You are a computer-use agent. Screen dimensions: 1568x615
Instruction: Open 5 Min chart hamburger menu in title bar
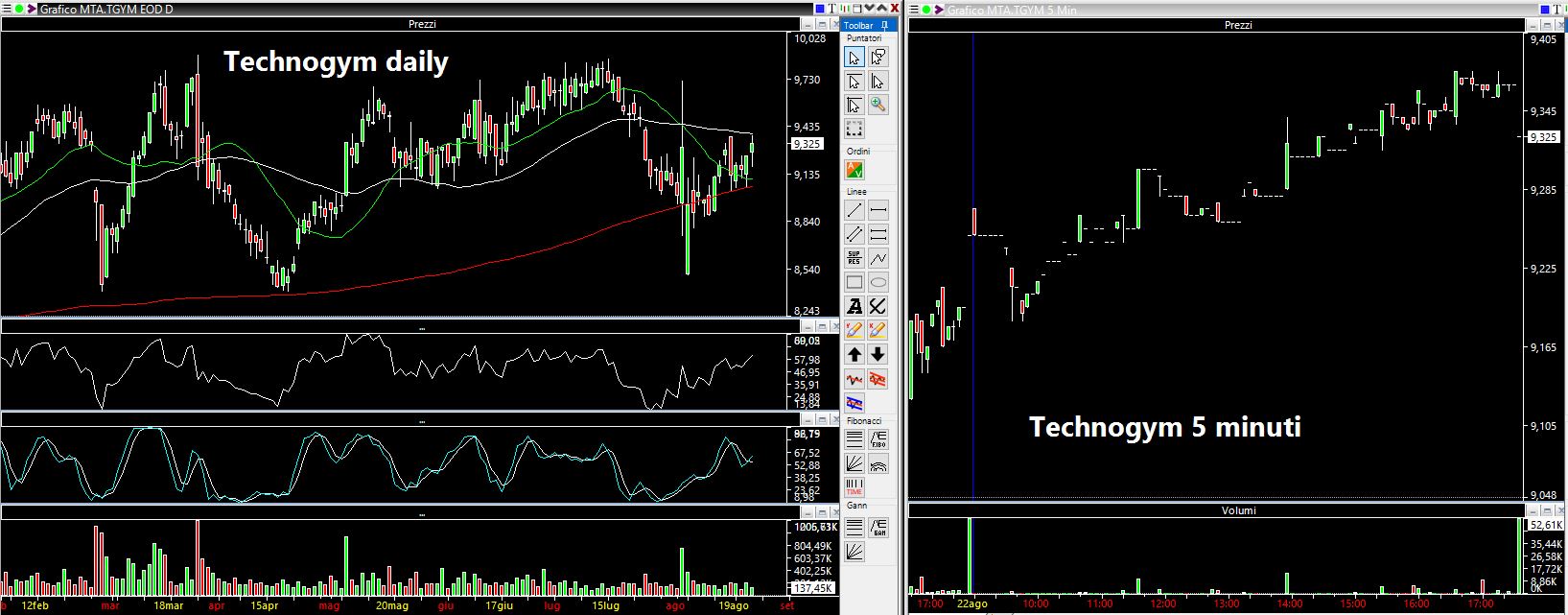914,9
